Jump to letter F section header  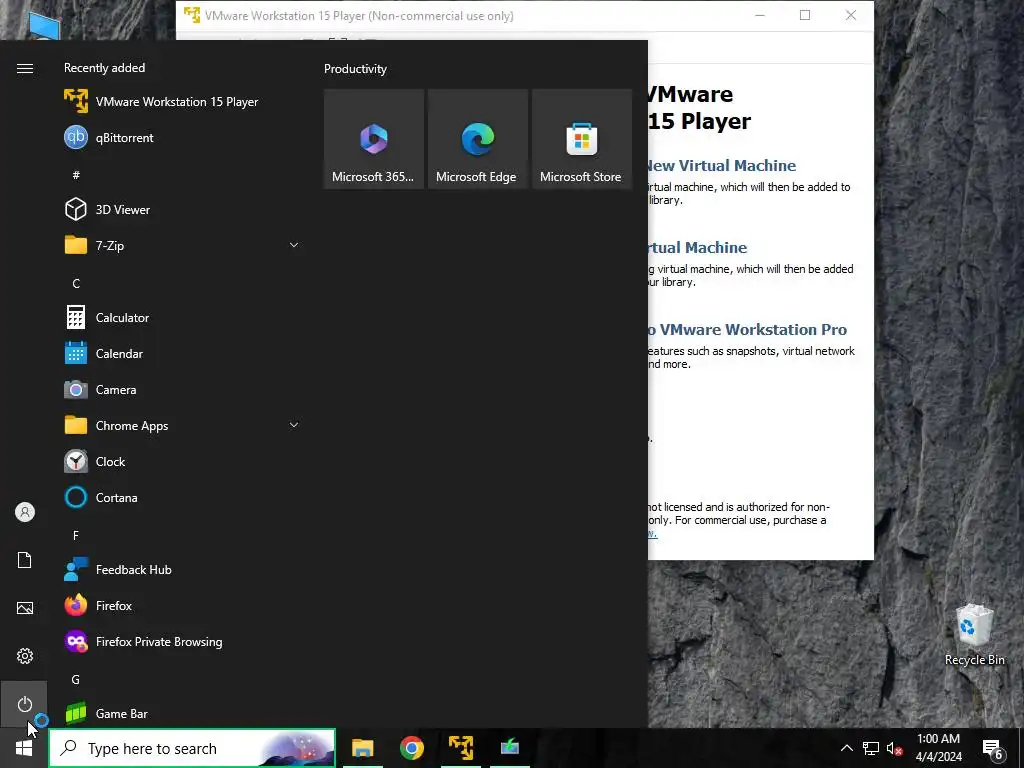(x=76, y=536)
